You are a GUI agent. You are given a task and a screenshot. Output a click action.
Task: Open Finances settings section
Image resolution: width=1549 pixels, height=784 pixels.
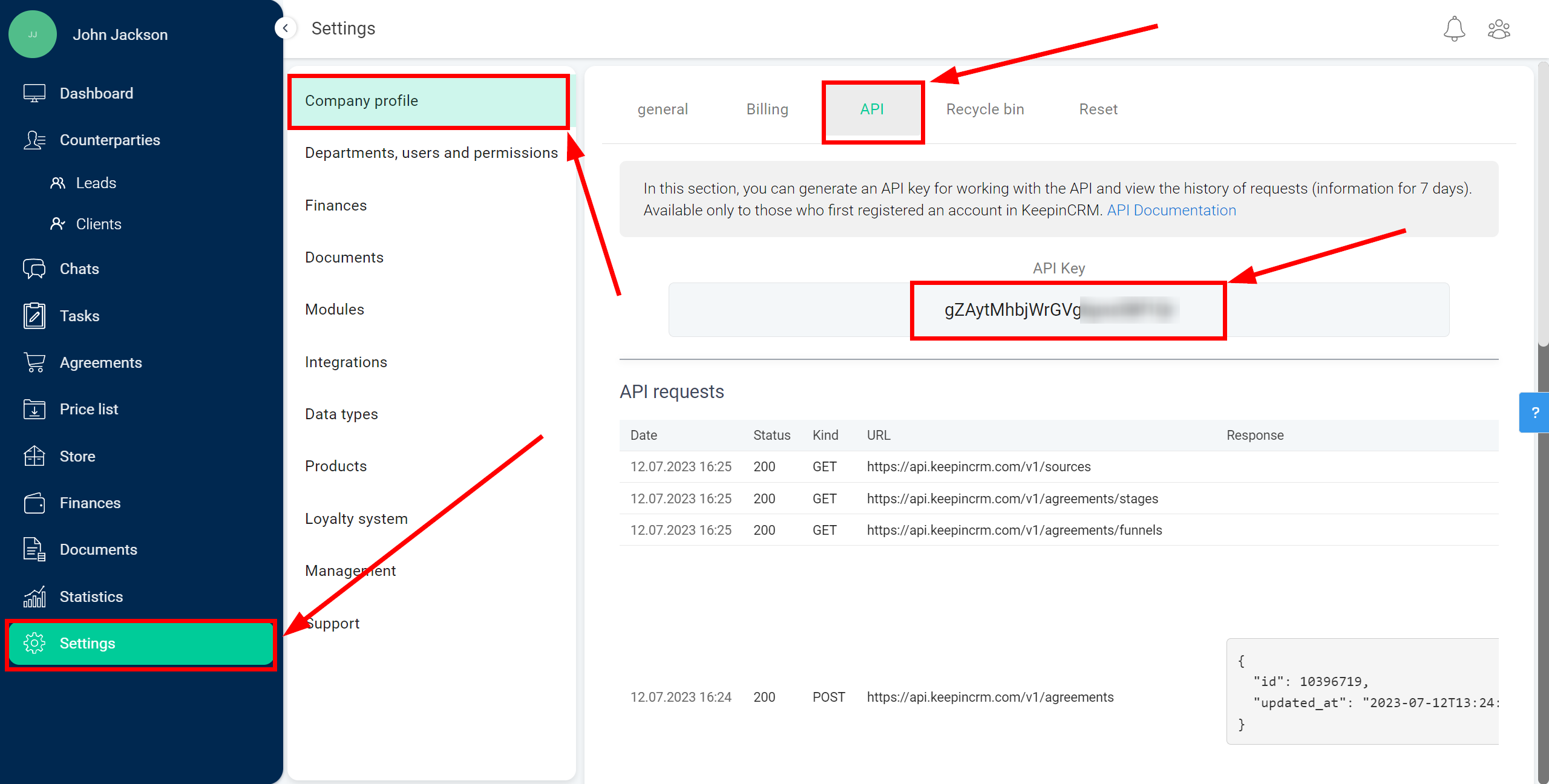pyautogui.click(x=336, y=205)
